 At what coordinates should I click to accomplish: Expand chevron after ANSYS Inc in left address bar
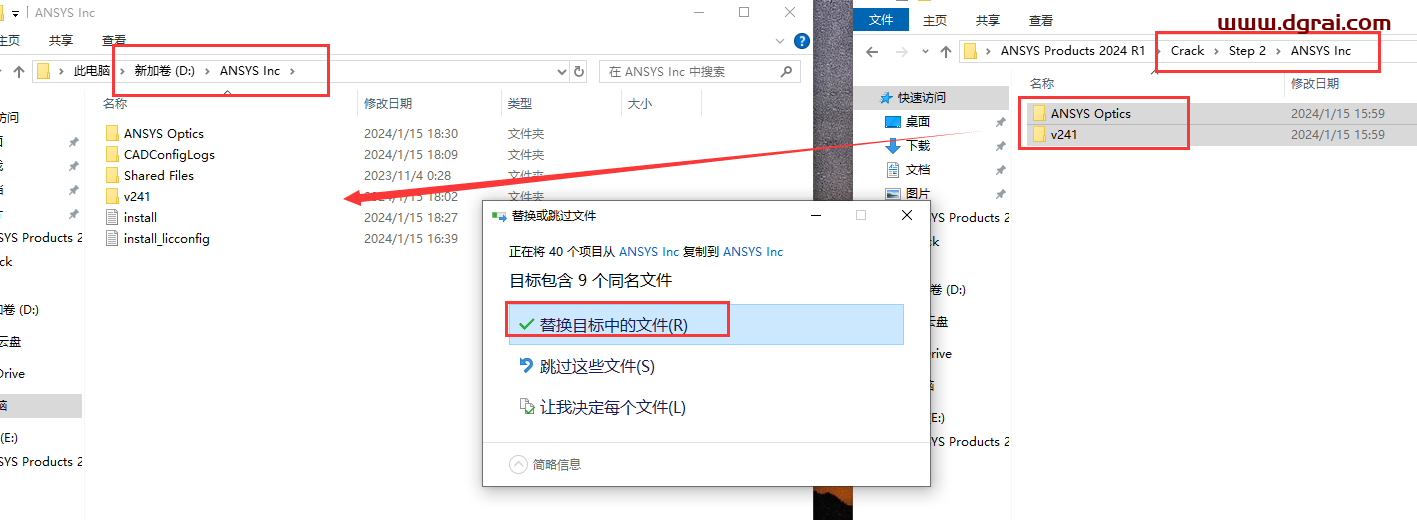292,72
